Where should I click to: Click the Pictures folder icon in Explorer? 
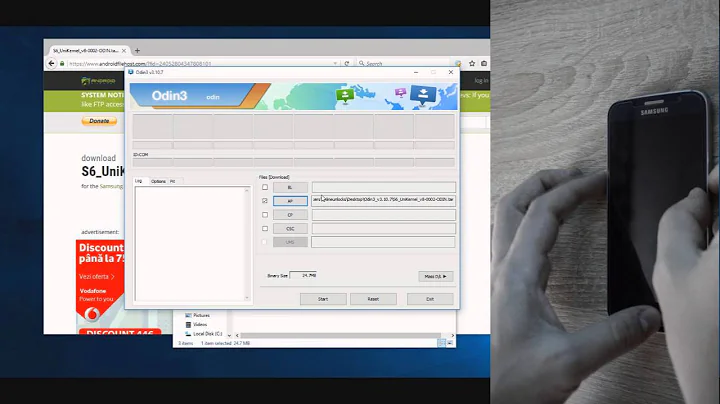[x=188, y=315]
